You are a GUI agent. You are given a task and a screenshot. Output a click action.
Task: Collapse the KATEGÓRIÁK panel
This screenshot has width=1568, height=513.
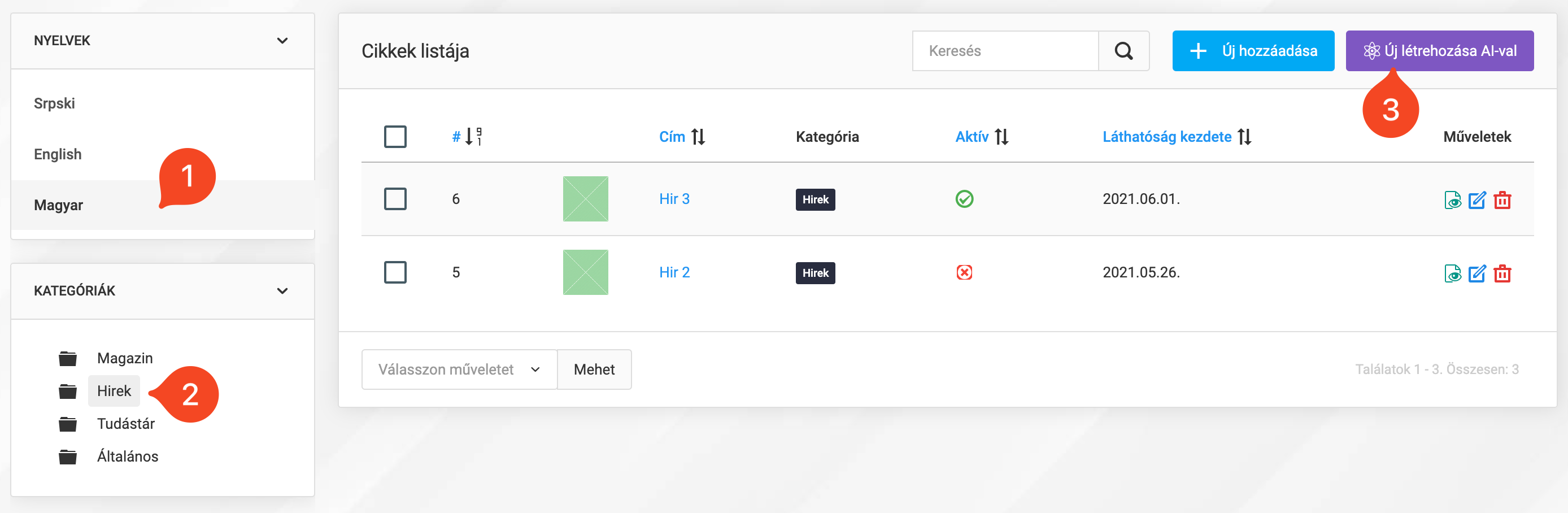point(282,291)
